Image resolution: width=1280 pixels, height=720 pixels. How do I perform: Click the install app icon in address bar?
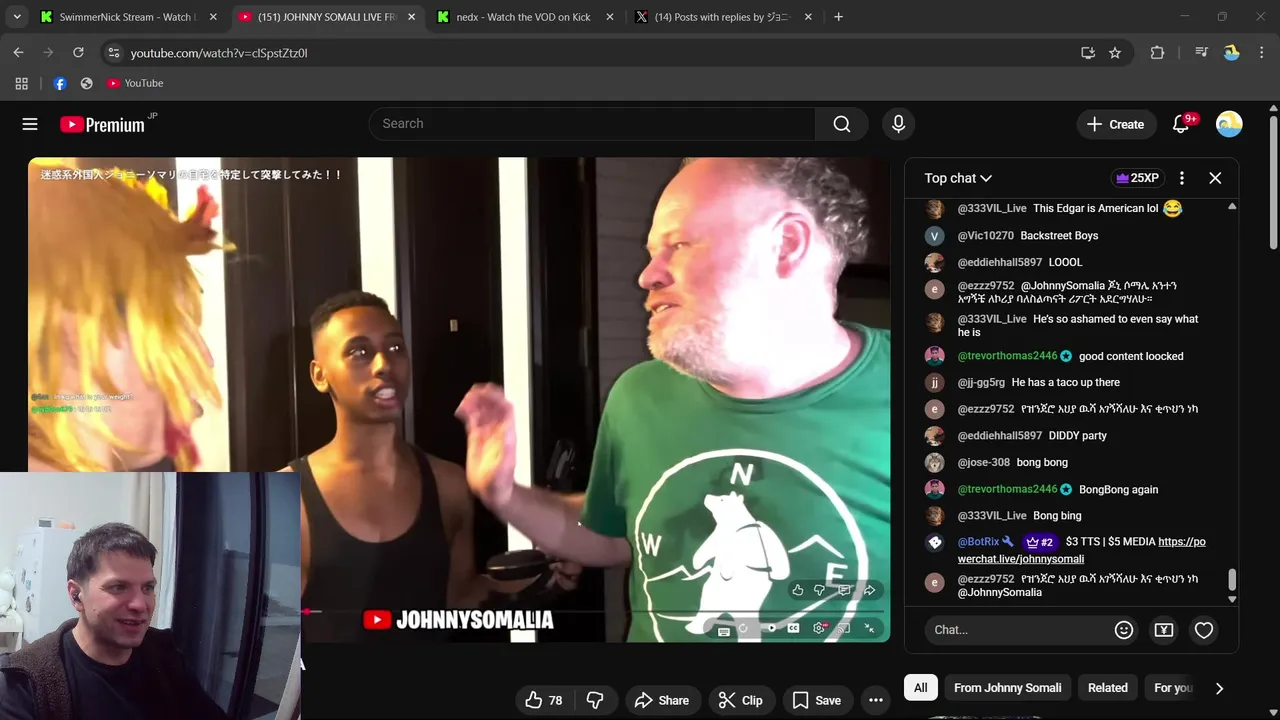coord(1088,53)
